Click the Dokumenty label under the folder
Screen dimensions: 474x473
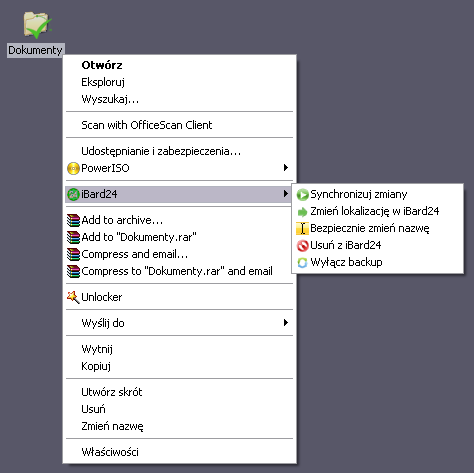pyautogui.click(x=36, y=50)
